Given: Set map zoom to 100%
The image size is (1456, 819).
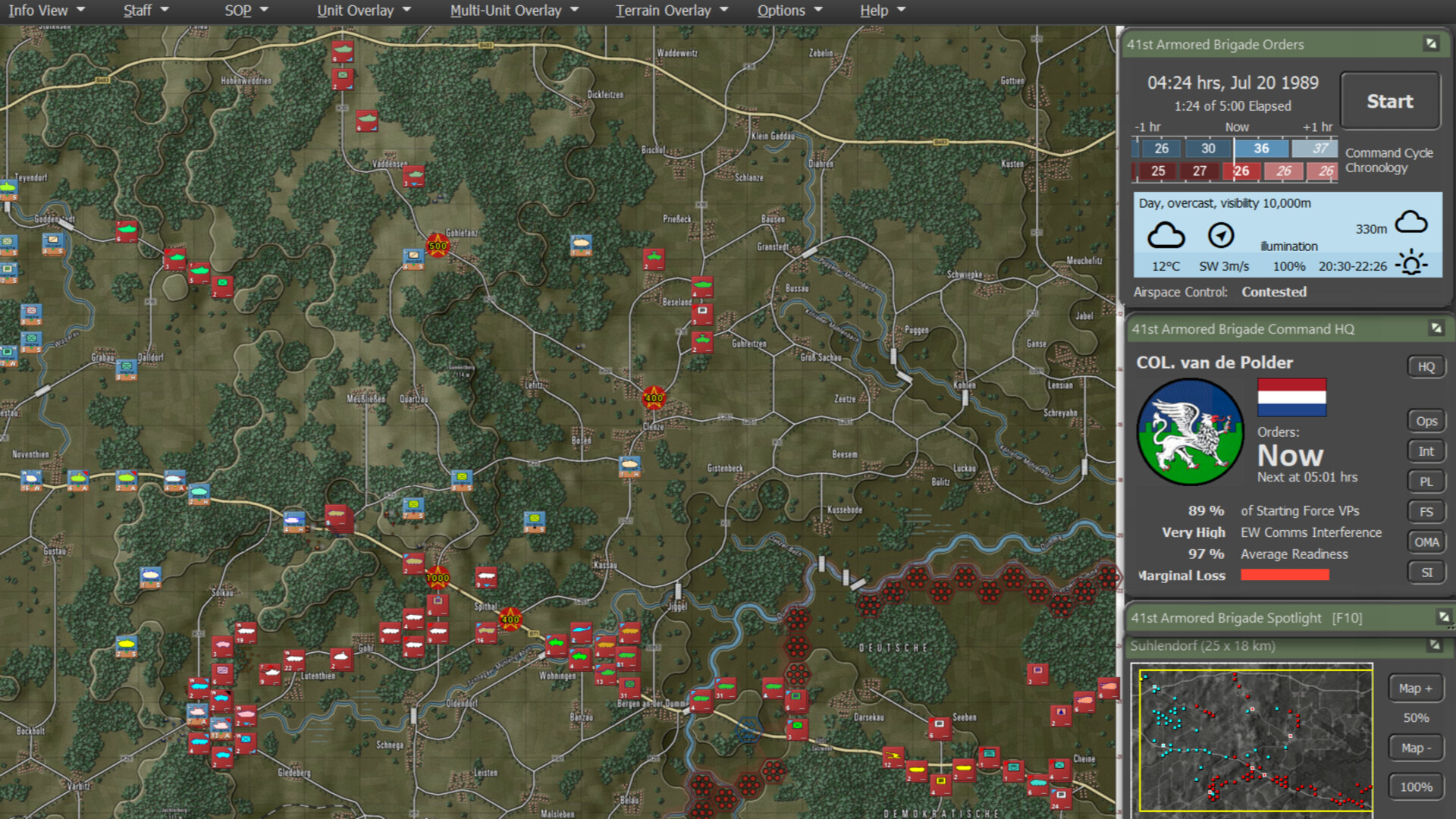Looking at the screenshot, I should click(x=1415, y=787).
